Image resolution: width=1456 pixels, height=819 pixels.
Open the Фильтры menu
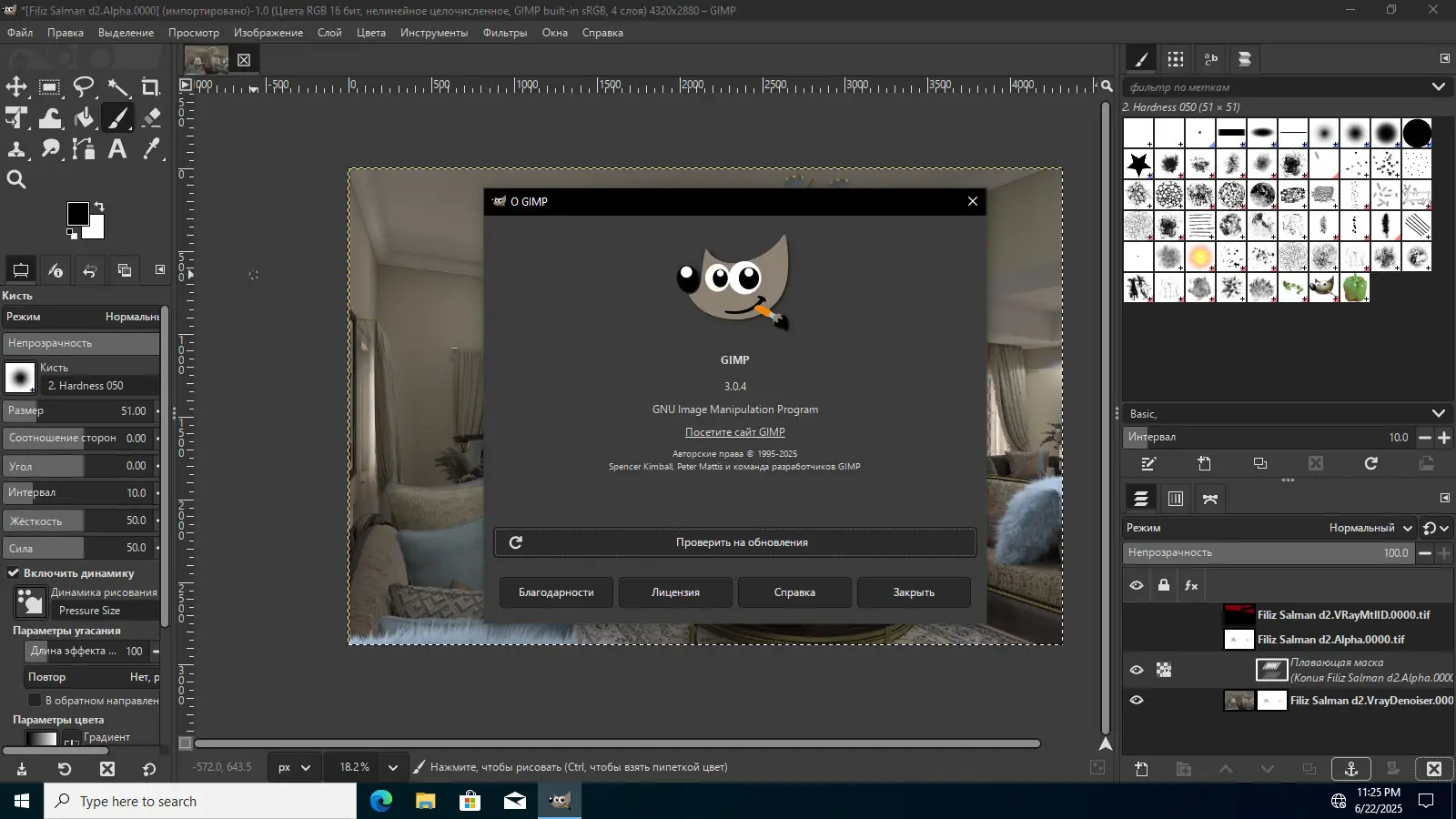tap(505, 33)
